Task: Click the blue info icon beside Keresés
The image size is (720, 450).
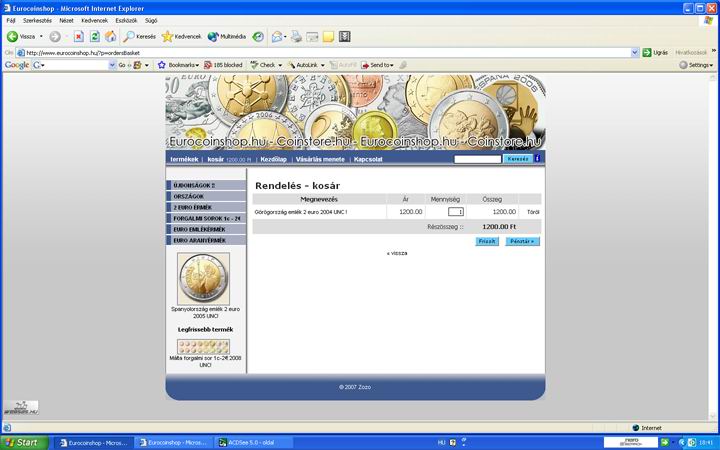Action: (537, 158)
